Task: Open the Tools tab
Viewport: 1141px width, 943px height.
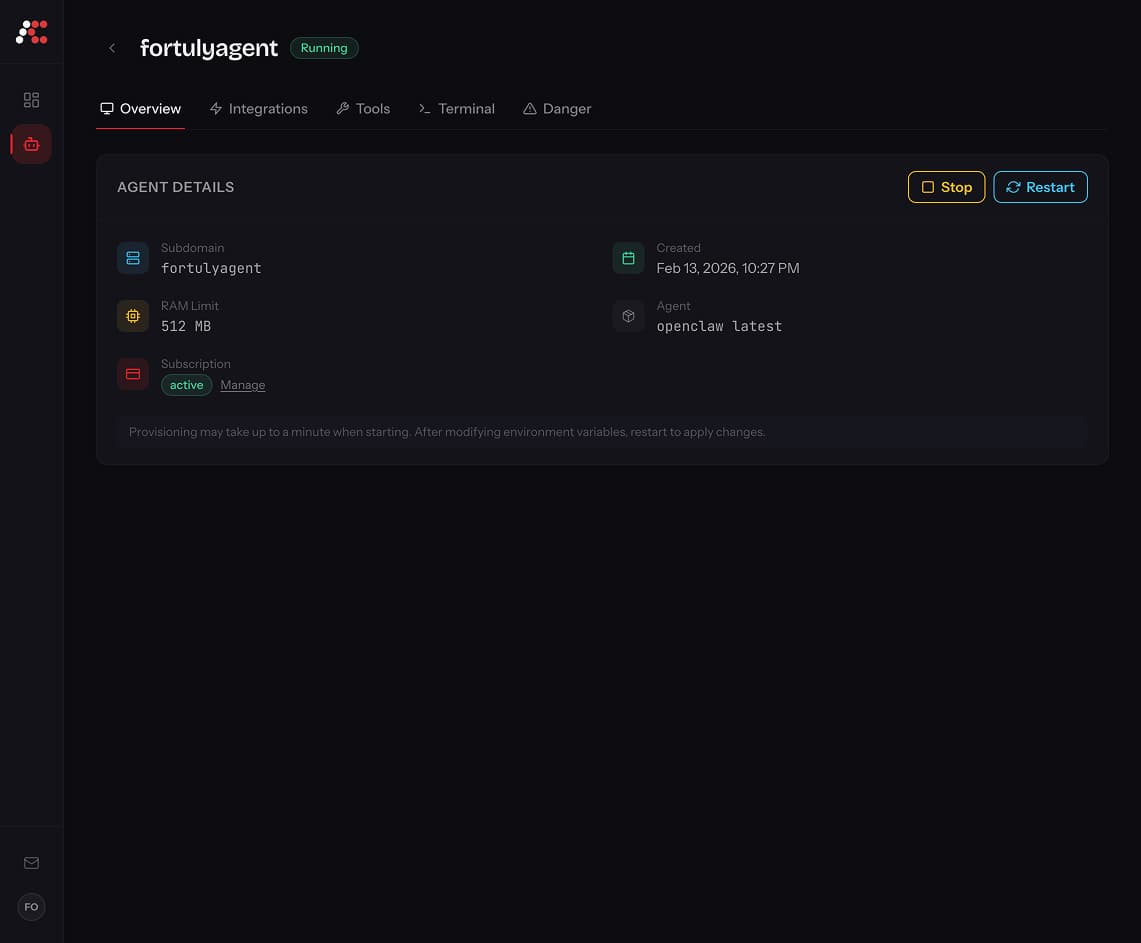Action: pyautogui.click(x=363, y=108)
